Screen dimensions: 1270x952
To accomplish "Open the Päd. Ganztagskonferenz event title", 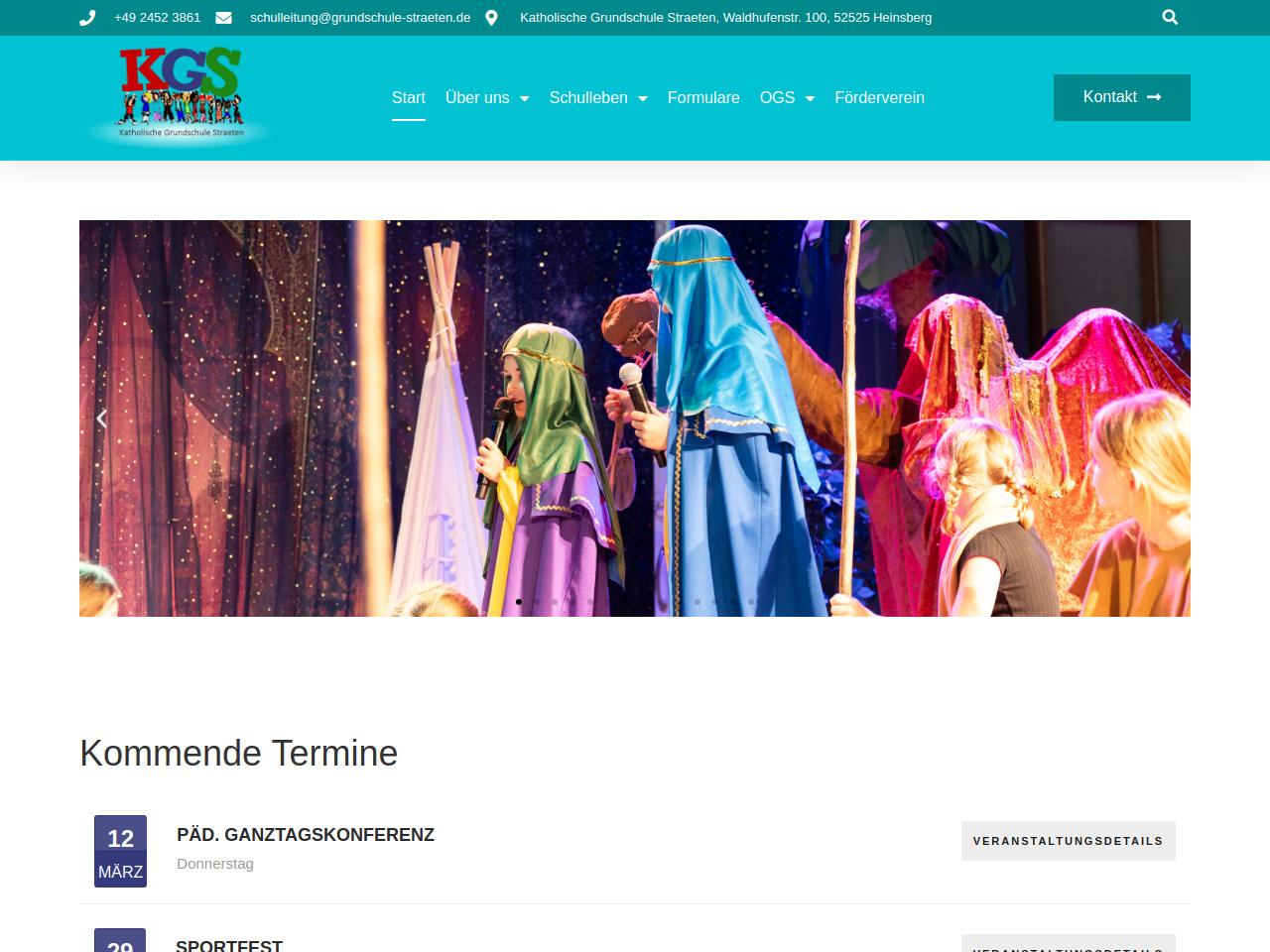I will pos(306,835).
